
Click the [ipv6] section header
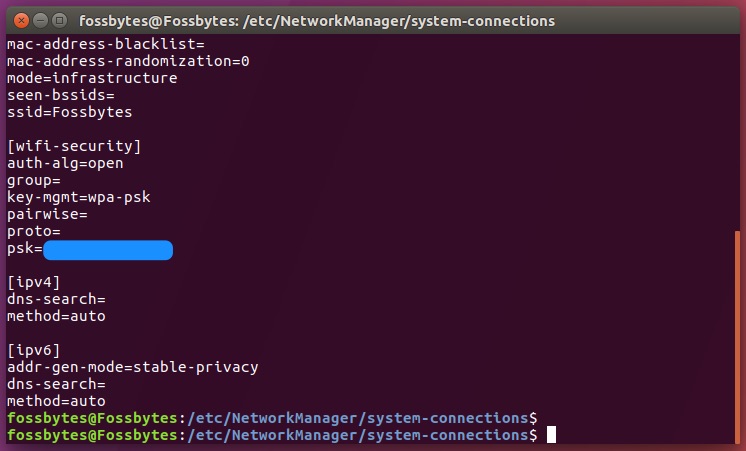coord(33,350)
